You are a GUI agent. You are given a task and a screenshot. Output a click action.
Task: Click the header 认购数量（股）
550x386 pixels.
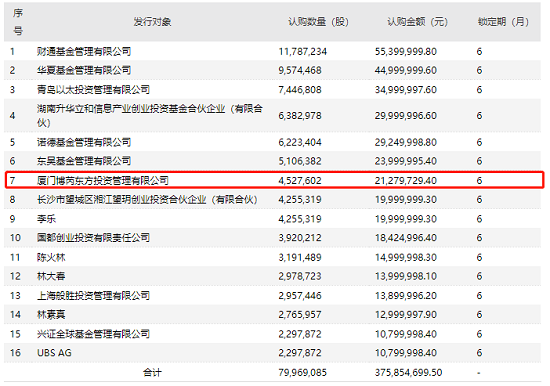[318, 22]
